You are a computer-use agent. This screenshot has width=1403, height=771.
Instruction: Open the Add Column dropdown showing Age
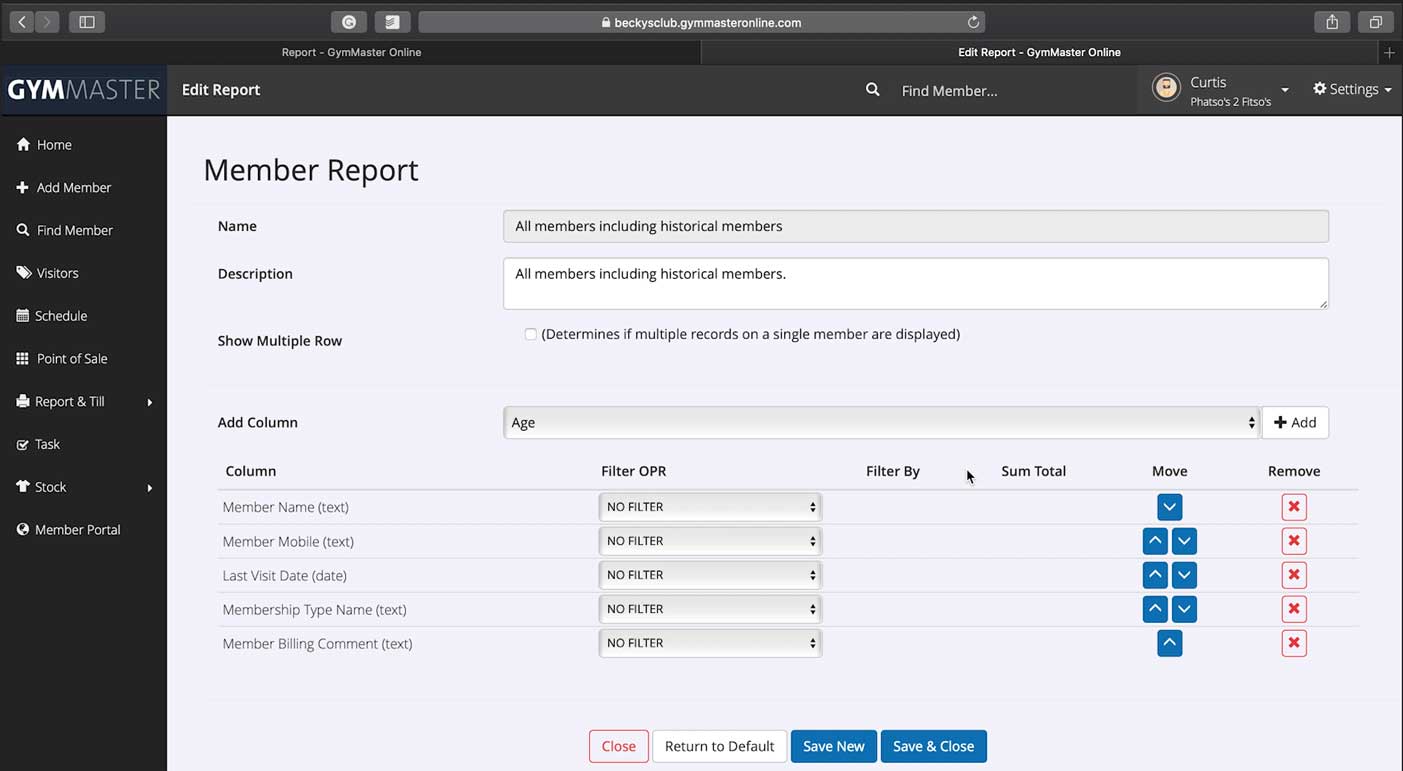(x=880, y=423)
